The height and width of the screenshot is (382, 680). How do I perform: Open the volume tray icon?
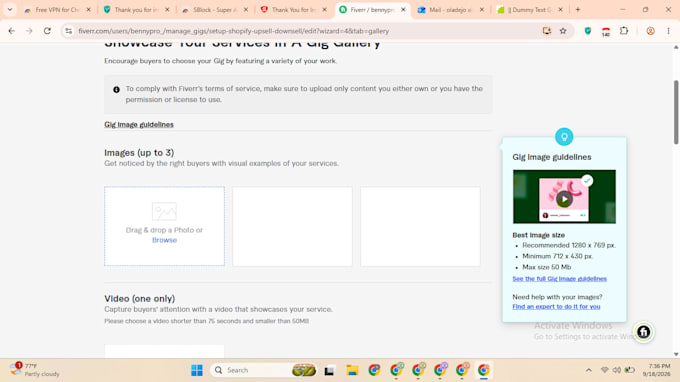coord(617,370)
